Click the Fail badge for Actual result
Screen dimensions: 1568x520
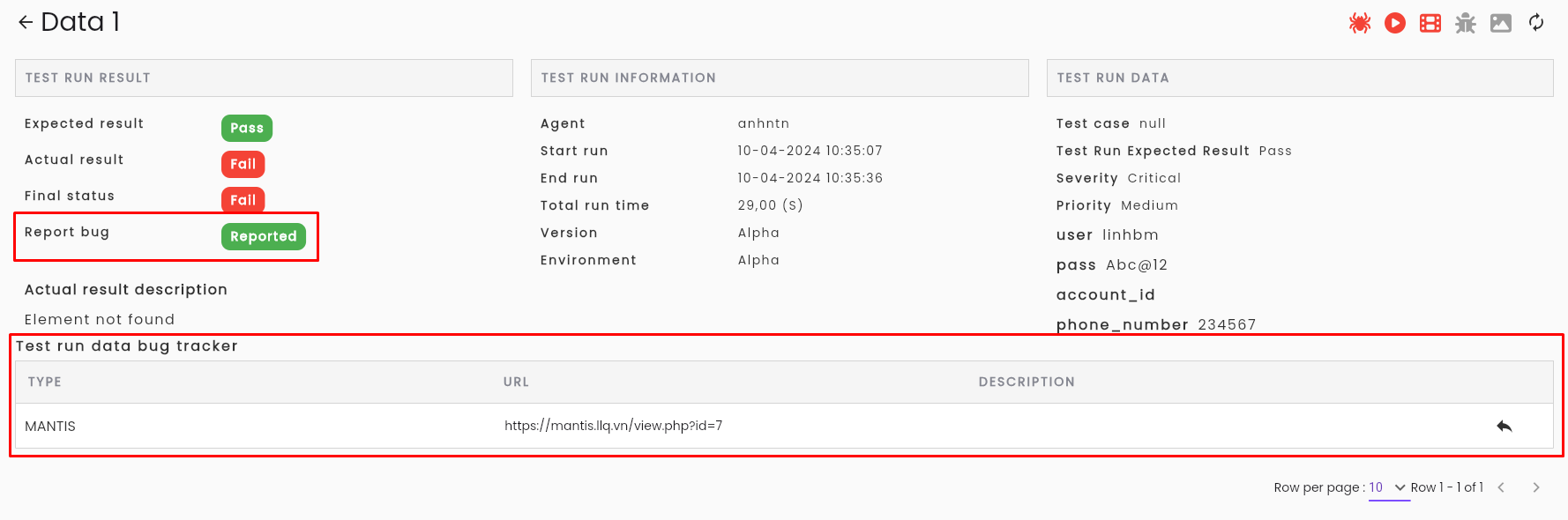[243, 164]
